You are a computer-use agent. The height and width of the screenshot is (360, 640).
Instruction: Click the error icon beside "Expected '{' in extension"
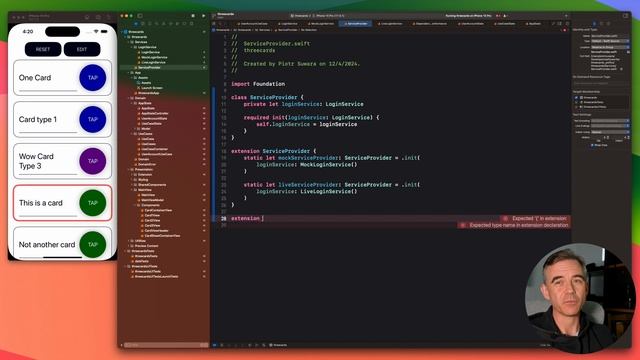[505, 218]
